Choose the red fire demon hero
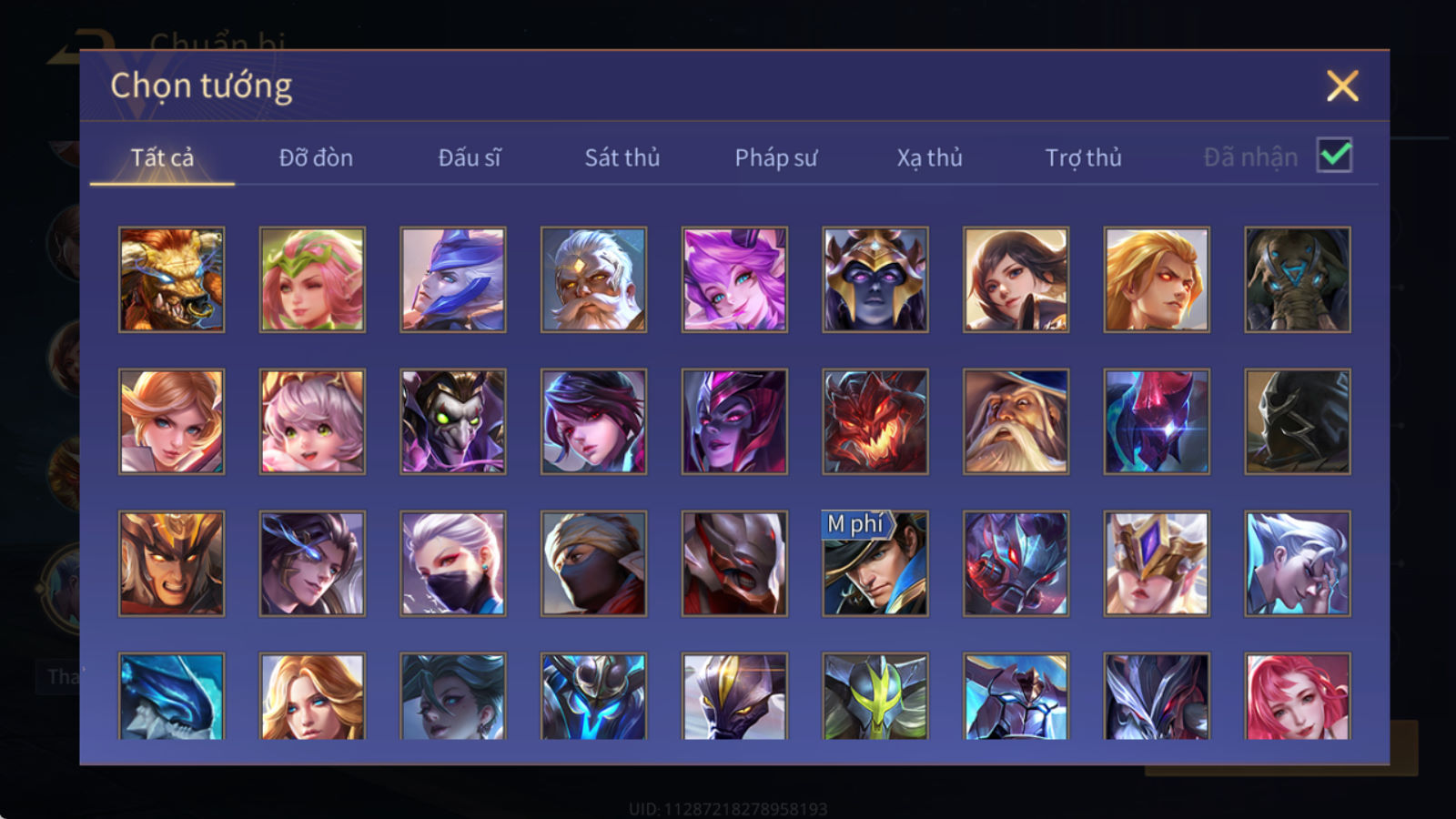Image resolution: width=1456 pixels, height=819 pixels. (875, 421)
